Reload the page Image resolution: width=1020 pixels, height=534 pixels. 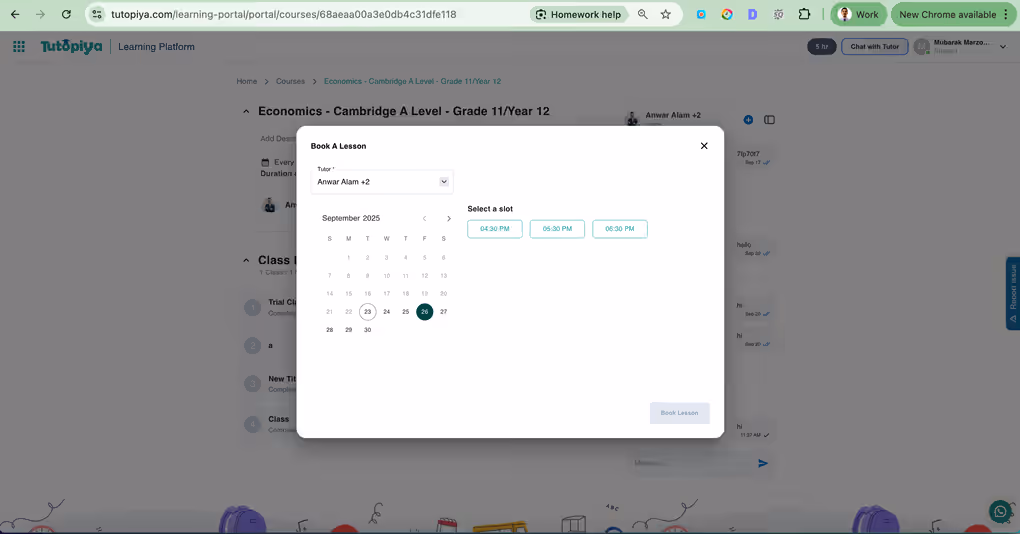[x=66, y=14]
